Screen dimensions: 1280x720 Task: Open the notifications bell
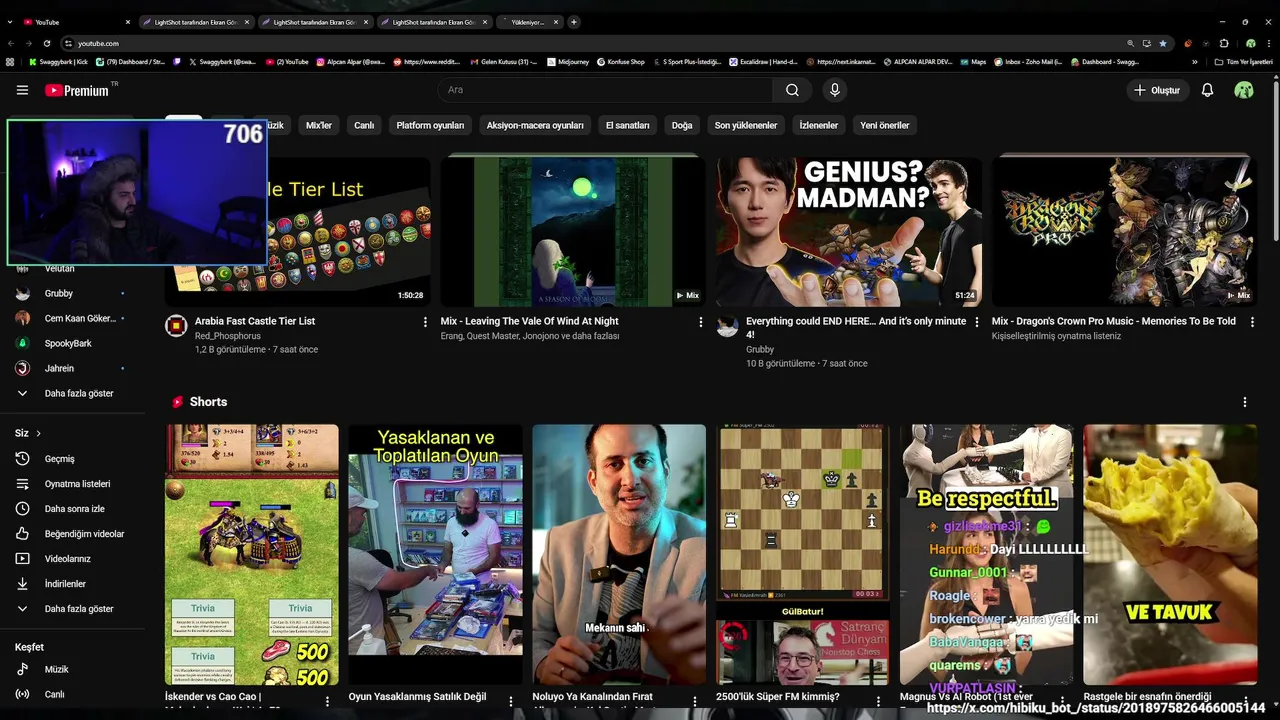(x=1207, y=90)
